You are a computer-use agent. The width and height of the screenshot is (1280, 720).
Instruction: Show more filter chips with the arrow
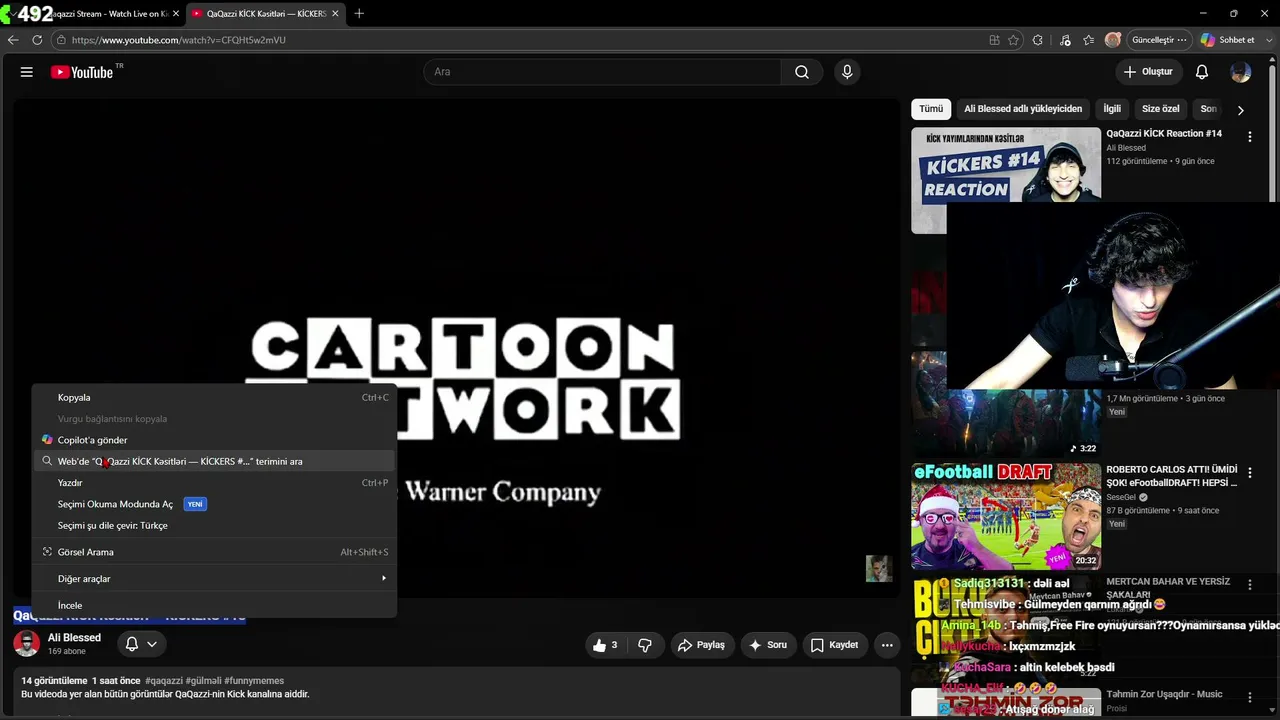(1241, 110)
